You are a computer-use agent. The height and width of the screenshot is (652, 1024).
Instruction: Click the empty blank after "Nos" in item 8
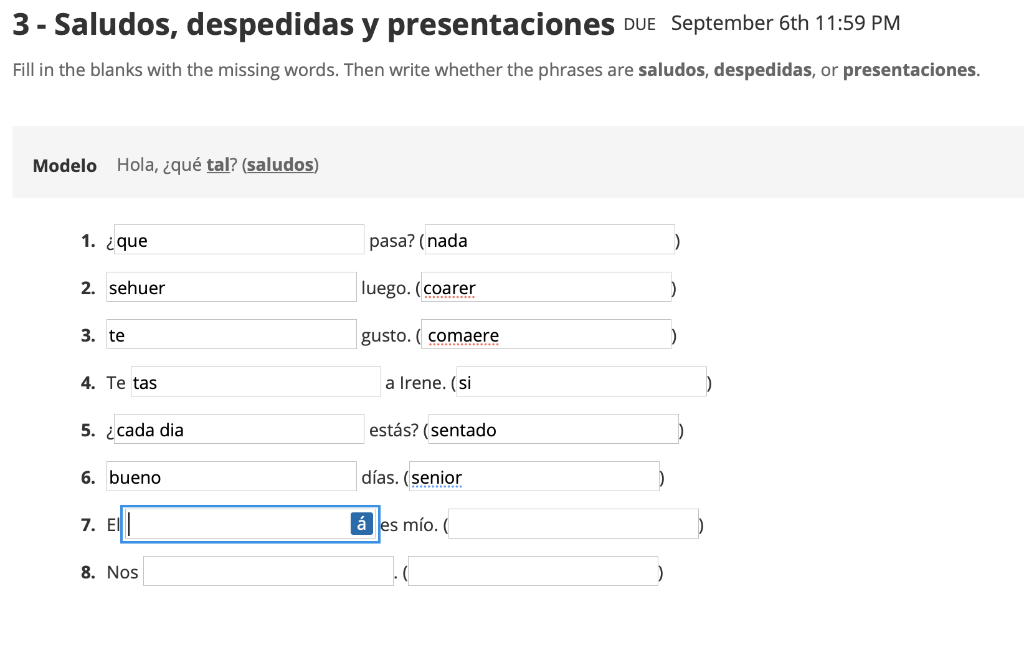tap(268, 570)
